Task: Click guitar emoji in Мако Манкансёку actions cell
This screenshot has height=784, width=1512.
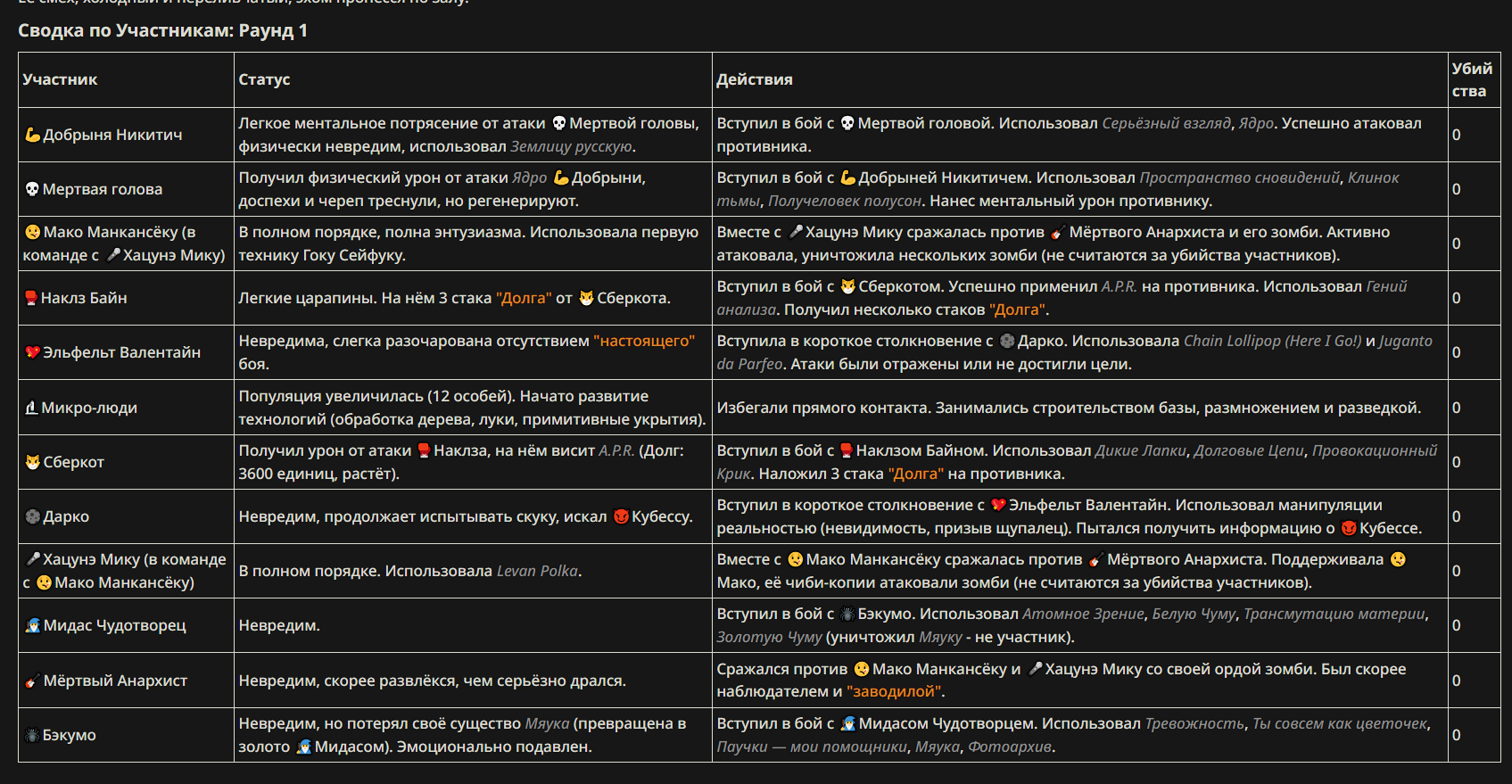Action: [x=1058, y=232]
